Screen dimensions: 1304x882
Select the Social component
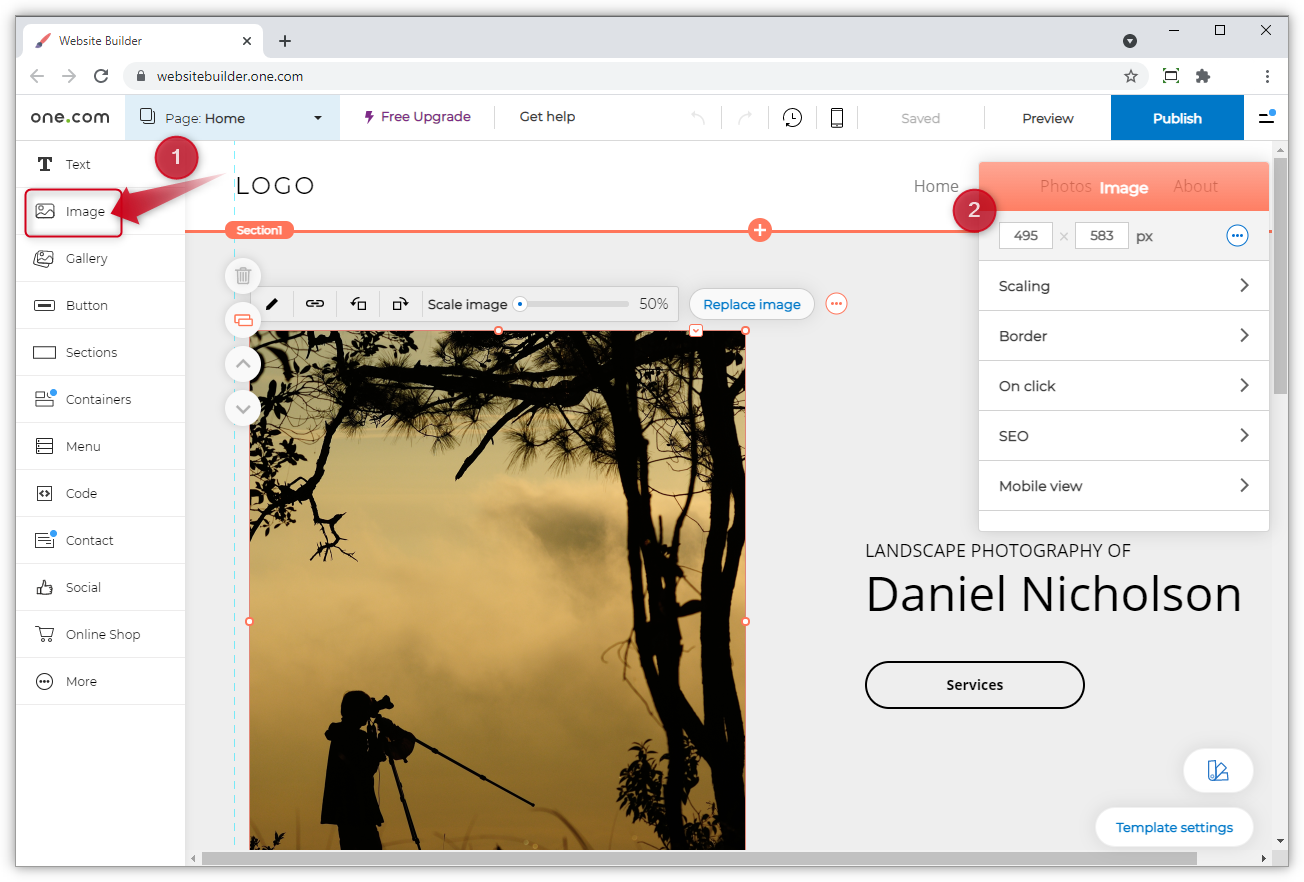tap(100, 587)
